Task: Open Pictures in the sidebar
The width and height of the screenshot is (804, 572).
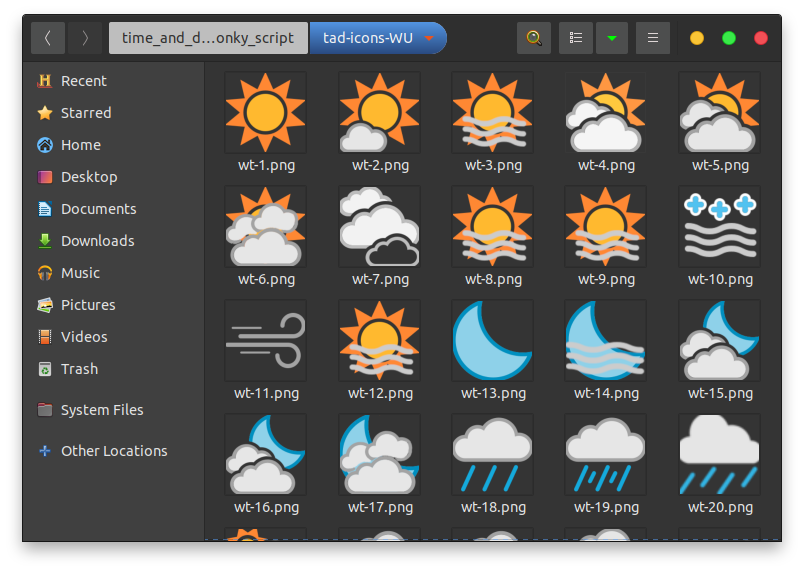Action: pyautogui.click(x=113, y=305)
